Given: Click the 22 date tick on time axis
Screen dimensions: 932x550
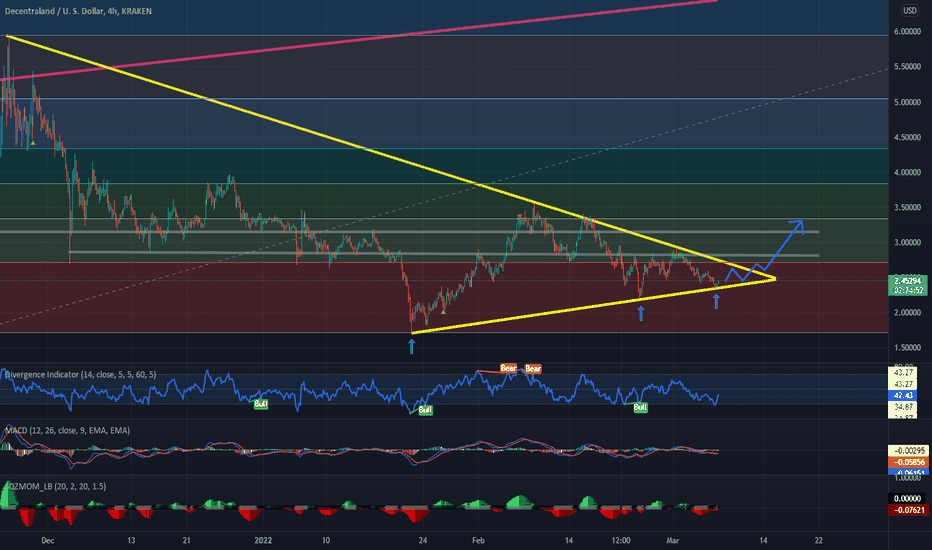Looking at the screenshot, I should pyautogui.click(x=818, y=540).
